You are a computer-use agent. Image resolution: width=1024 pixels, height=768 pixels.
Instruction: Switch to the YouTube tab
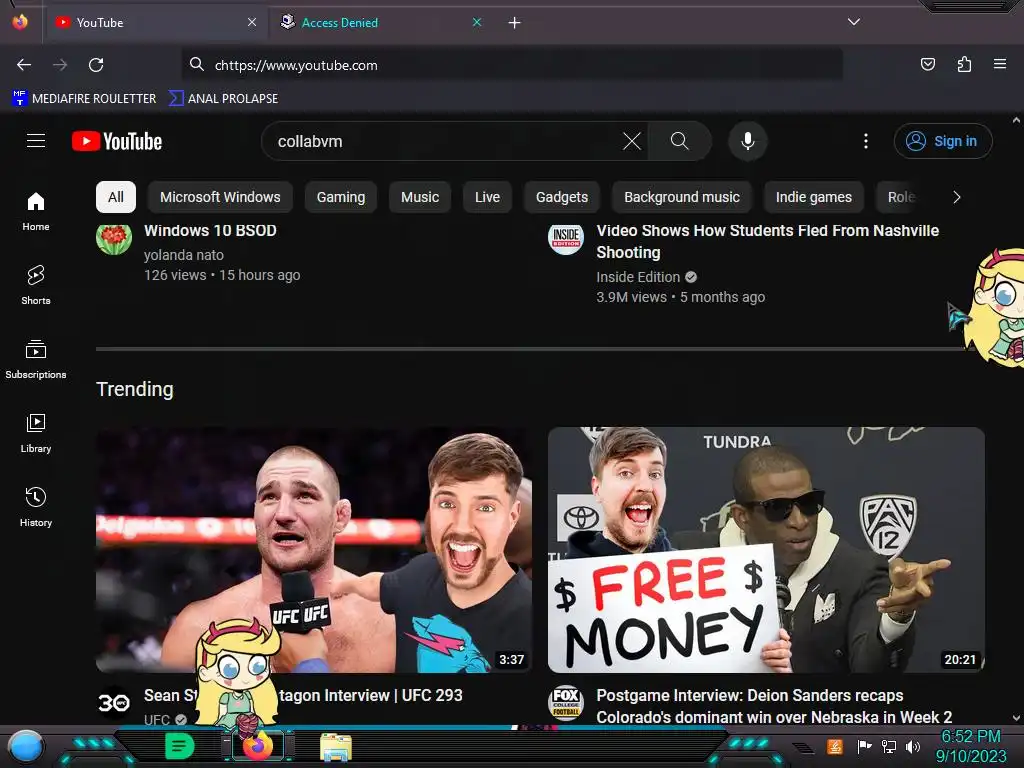155,23
